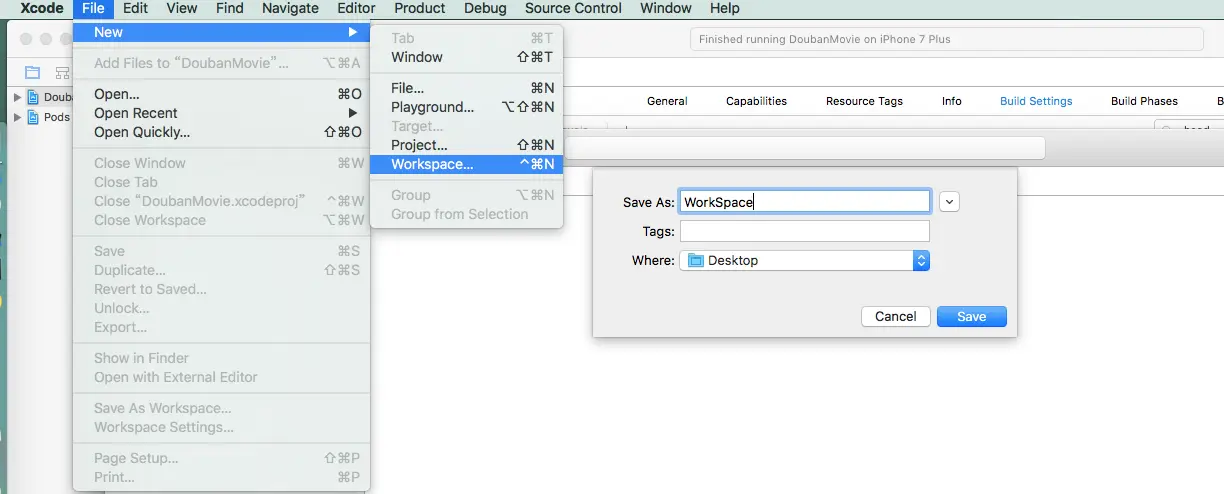Switch to the Resource Tags tab
The width and height of the screenshot is (1224, 494).
[x=864, y=101]
